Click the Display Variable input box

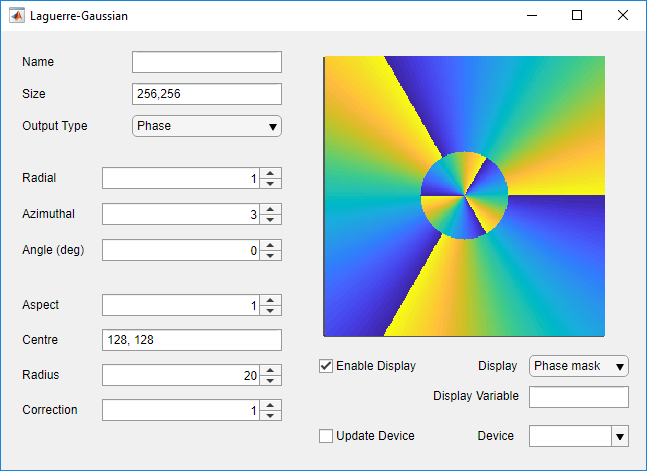[578, 397]
